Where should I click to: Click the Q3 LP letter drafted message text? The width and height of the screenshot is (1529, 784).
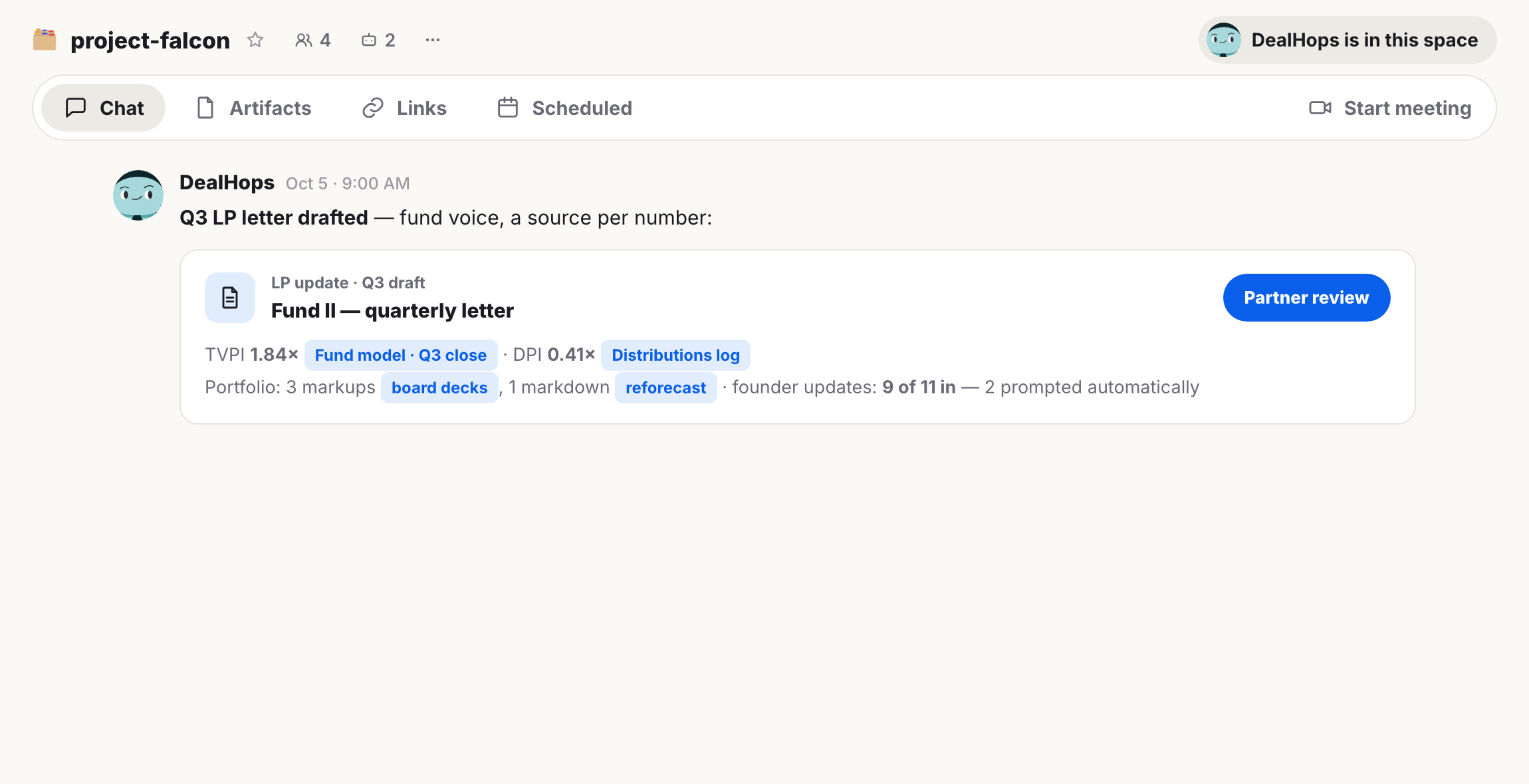445,218
